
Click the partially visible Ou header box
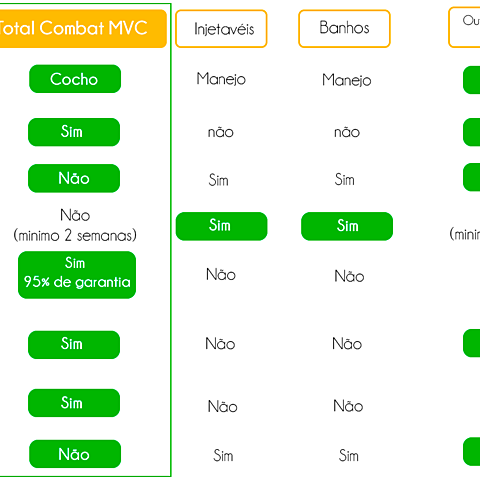click(x=464, y=27)
